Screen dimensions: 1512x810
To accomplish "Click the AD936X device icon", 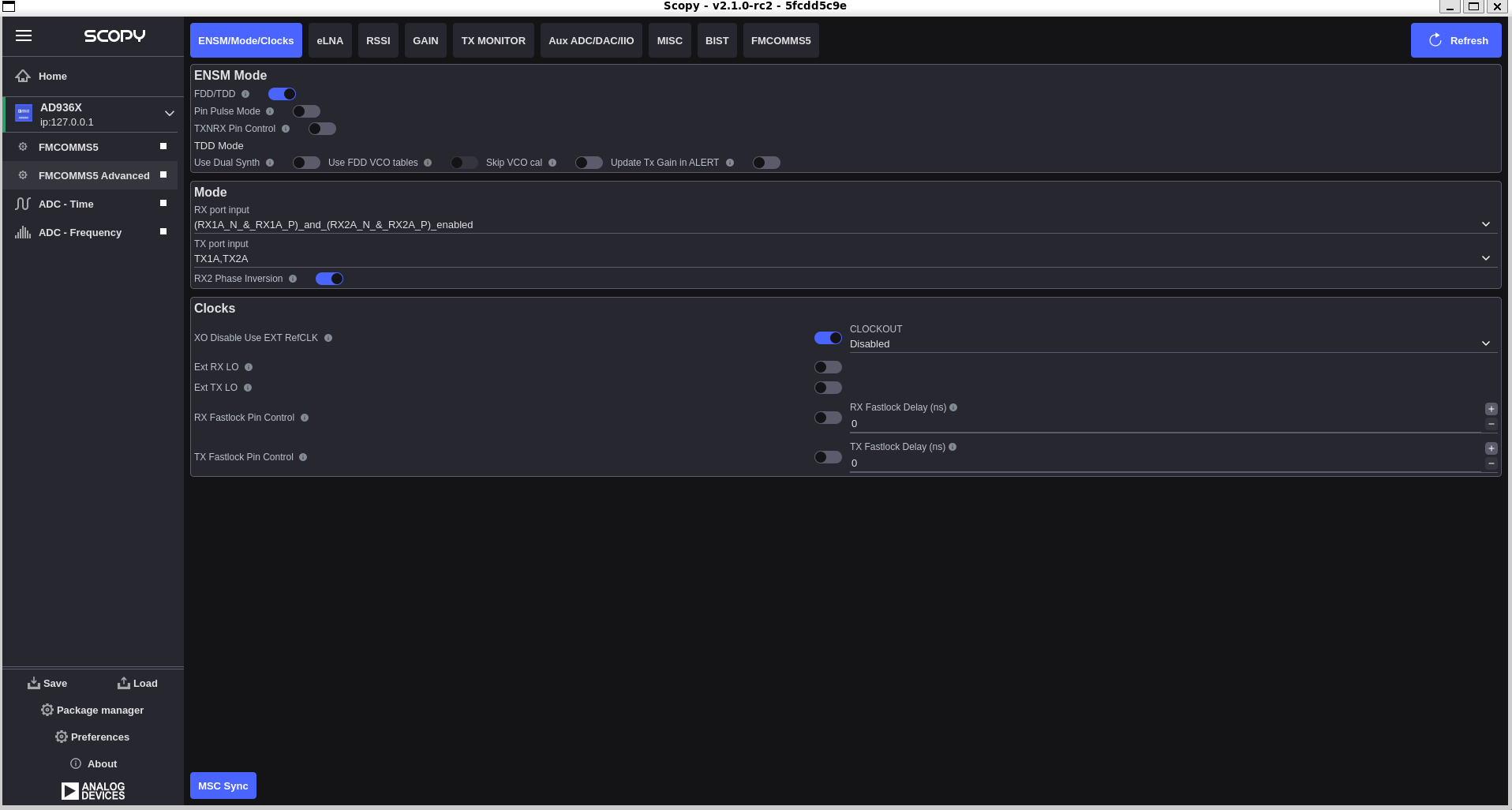I will coord(24,113).
